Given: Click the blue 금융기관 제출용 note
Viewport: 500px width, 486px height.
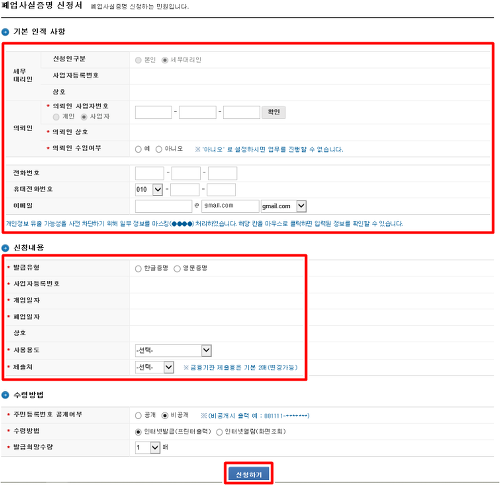Looking at the screenshot, I should [240, 368].
